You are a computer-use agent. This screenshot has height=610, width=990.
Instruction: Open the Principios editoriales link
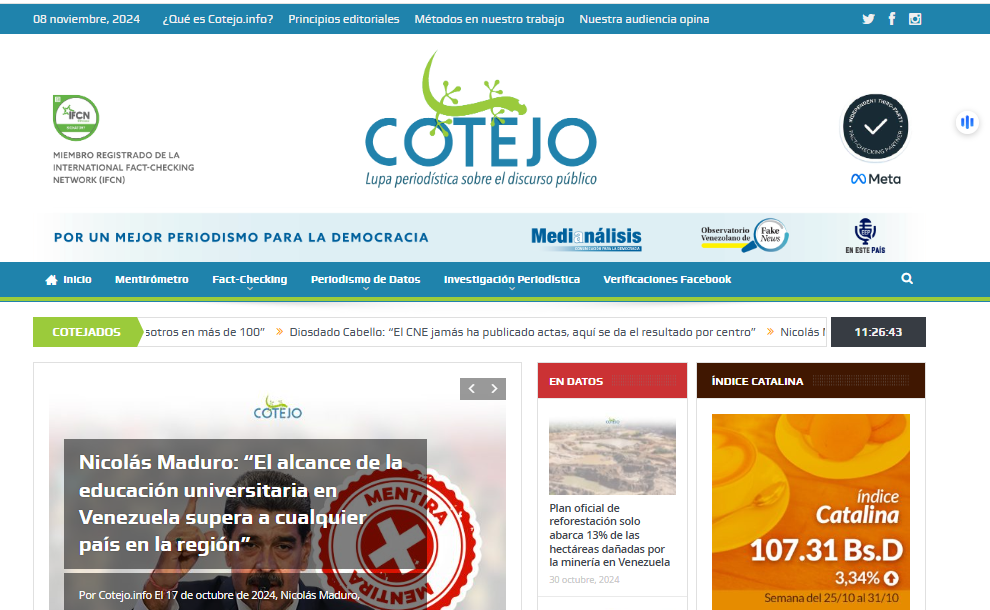click(x=344, y=19)
